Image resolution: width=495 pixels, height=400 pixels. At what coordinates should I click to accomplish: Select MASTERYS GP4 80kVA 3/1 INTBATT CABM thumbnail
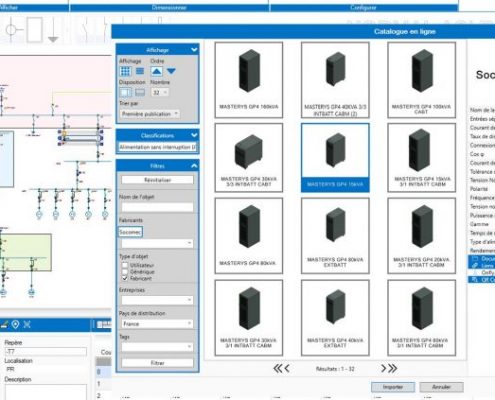pos(421,318)
